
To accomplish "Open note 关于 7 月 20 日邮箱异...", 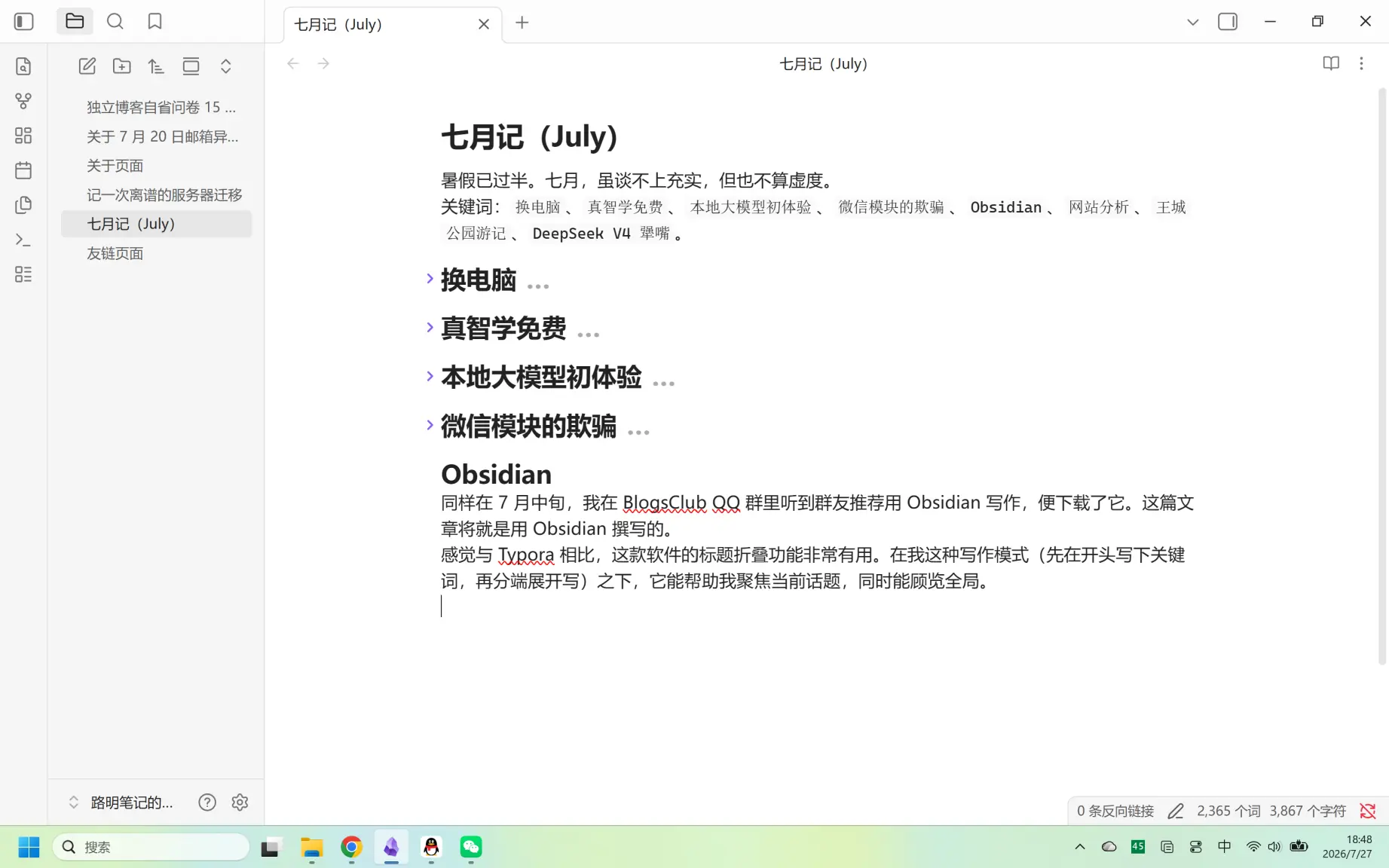I will [156, 136].
